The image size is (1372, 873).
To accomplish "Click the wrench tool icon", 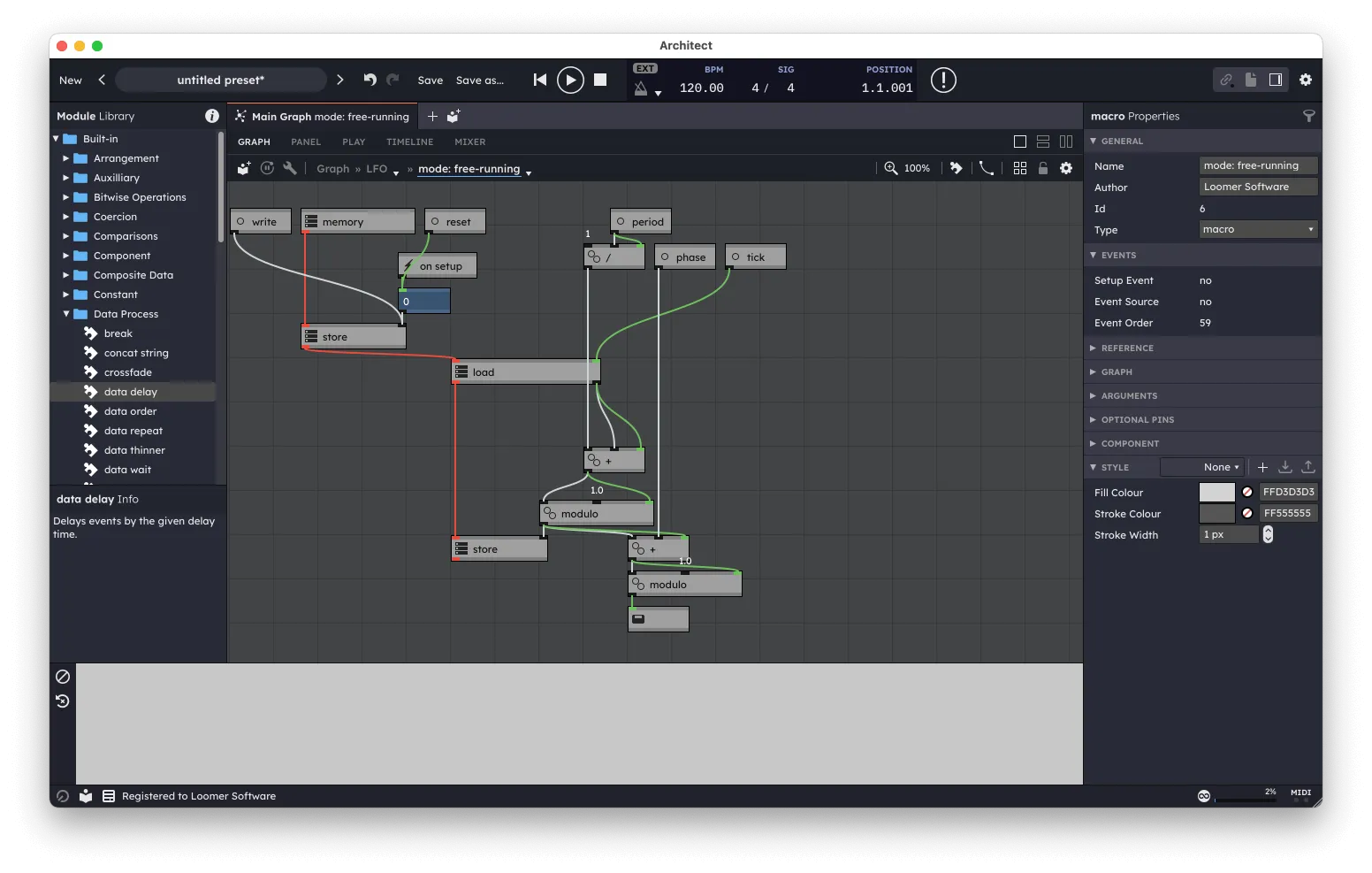I will tap(290, 168).
